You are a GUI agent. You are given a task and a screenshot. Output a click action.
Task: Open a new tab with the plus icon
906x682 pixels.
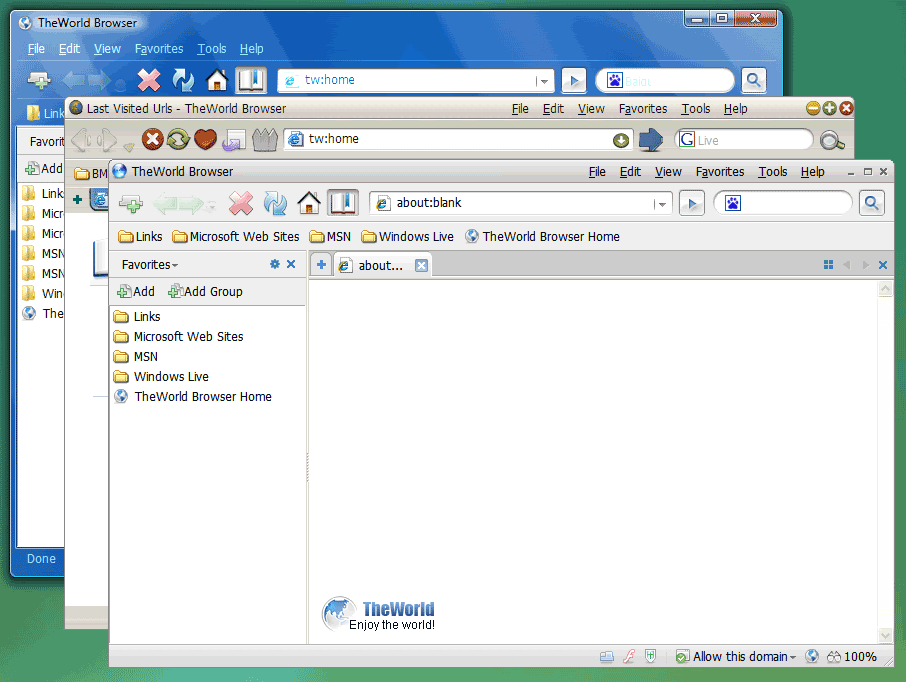[321, 265]
